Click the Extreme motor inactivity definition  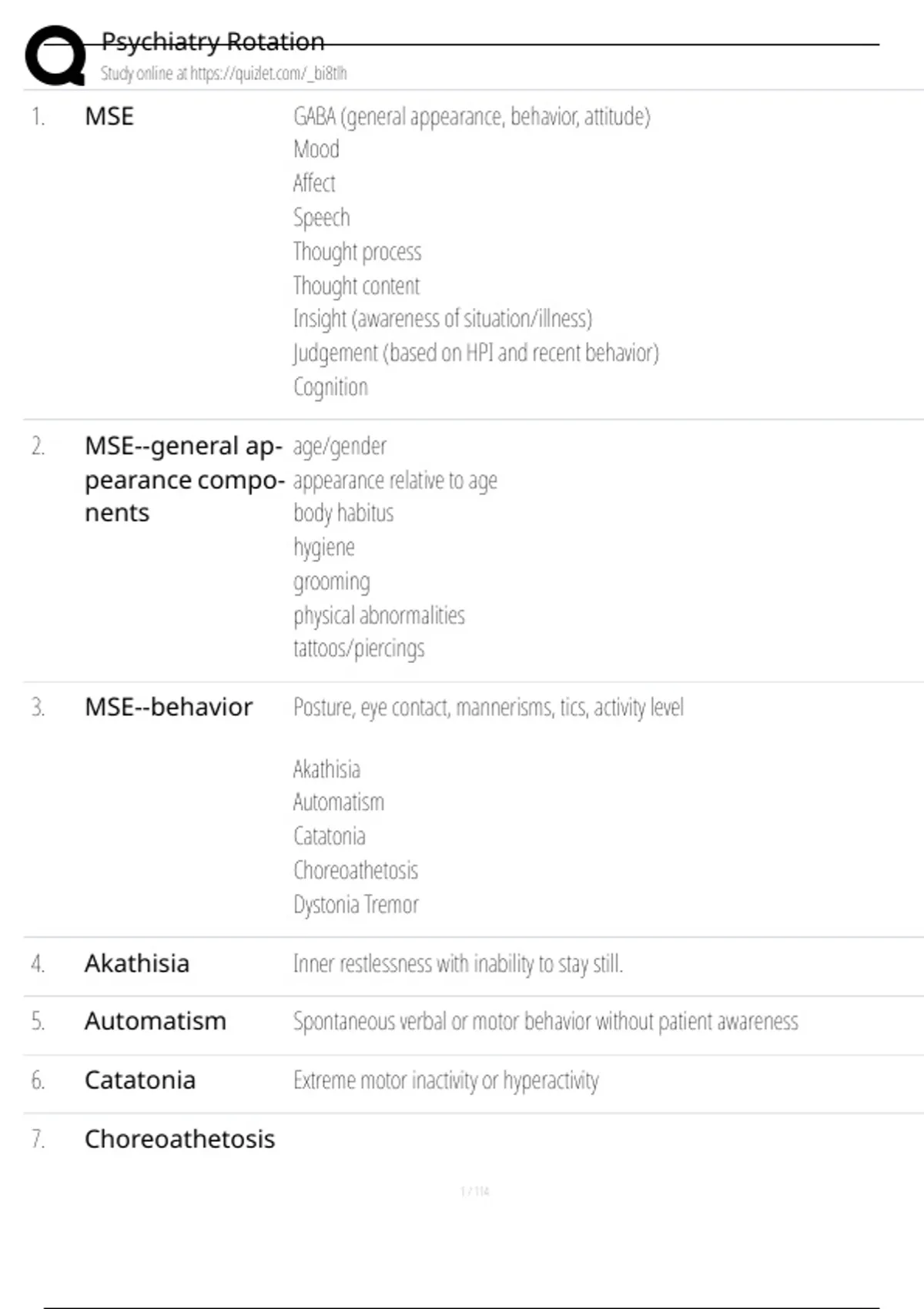[446, 1080]
